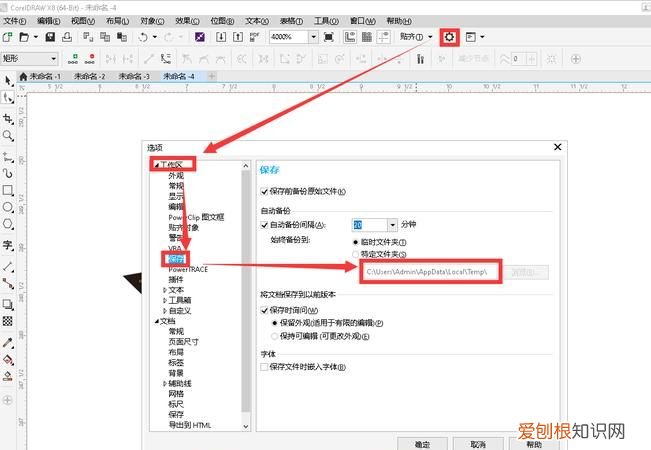Toggle the Show rulers icon

[x=350, y=37]
